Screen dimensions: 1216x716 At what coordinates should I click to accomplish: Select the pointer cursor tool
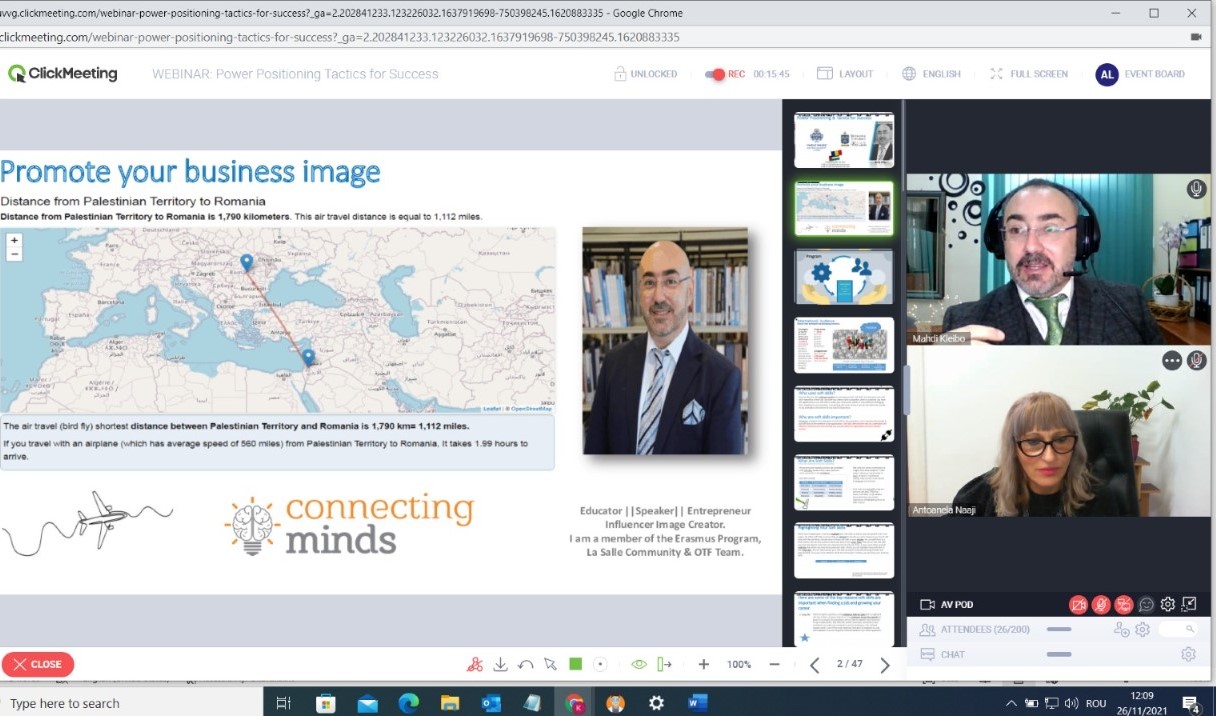[550, 664]
